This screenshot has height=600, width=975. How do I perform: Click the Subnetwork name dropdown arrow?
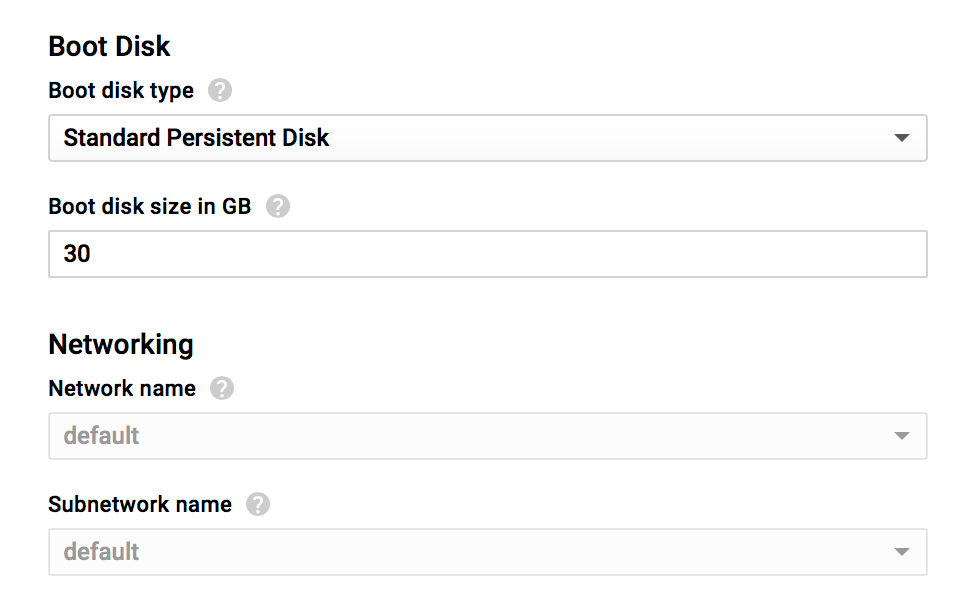(901, 552)
